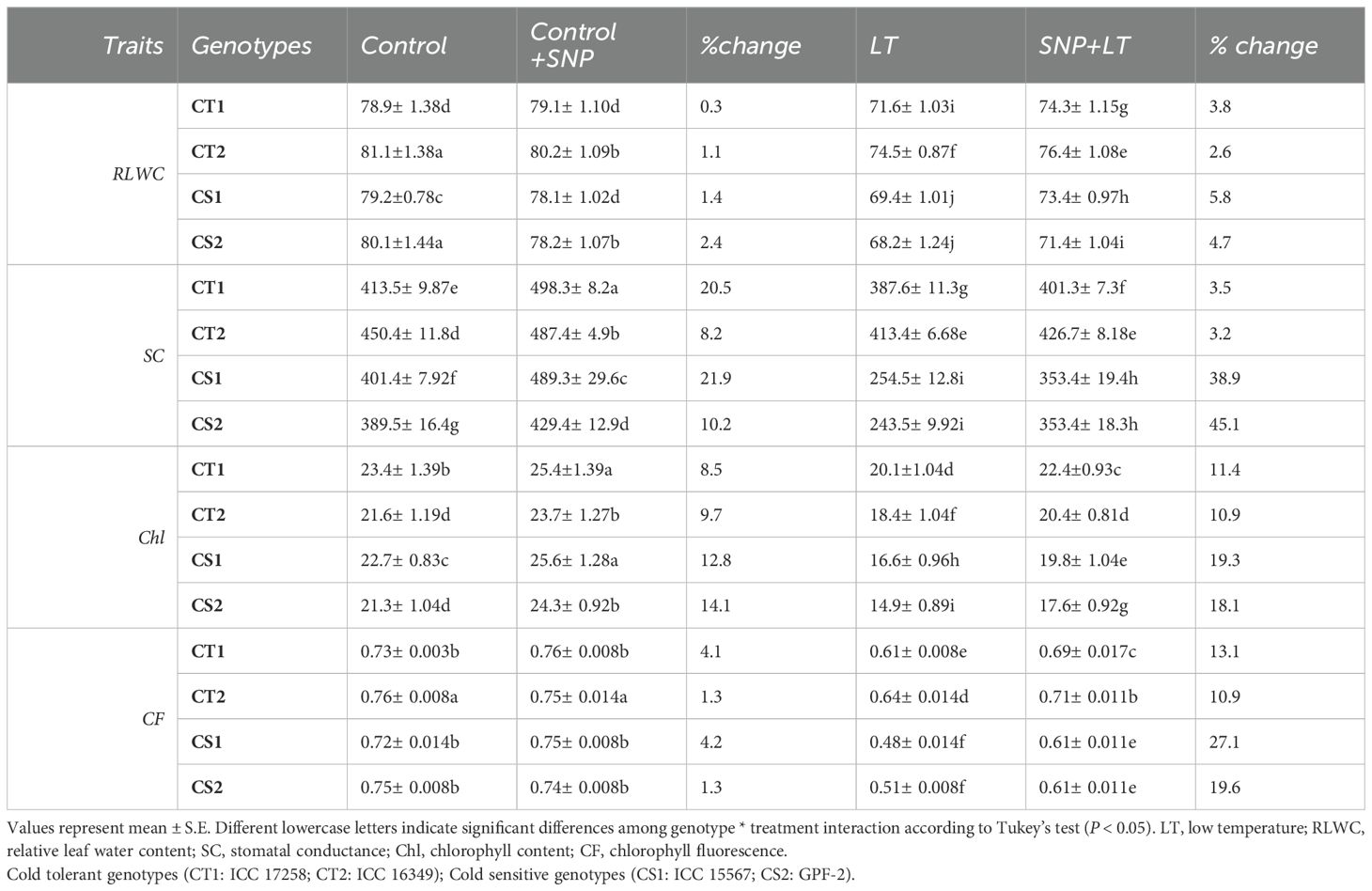Screen dimensions: 1372x891
Task: Select the Genotypes column header
Action: click(251, 45)
